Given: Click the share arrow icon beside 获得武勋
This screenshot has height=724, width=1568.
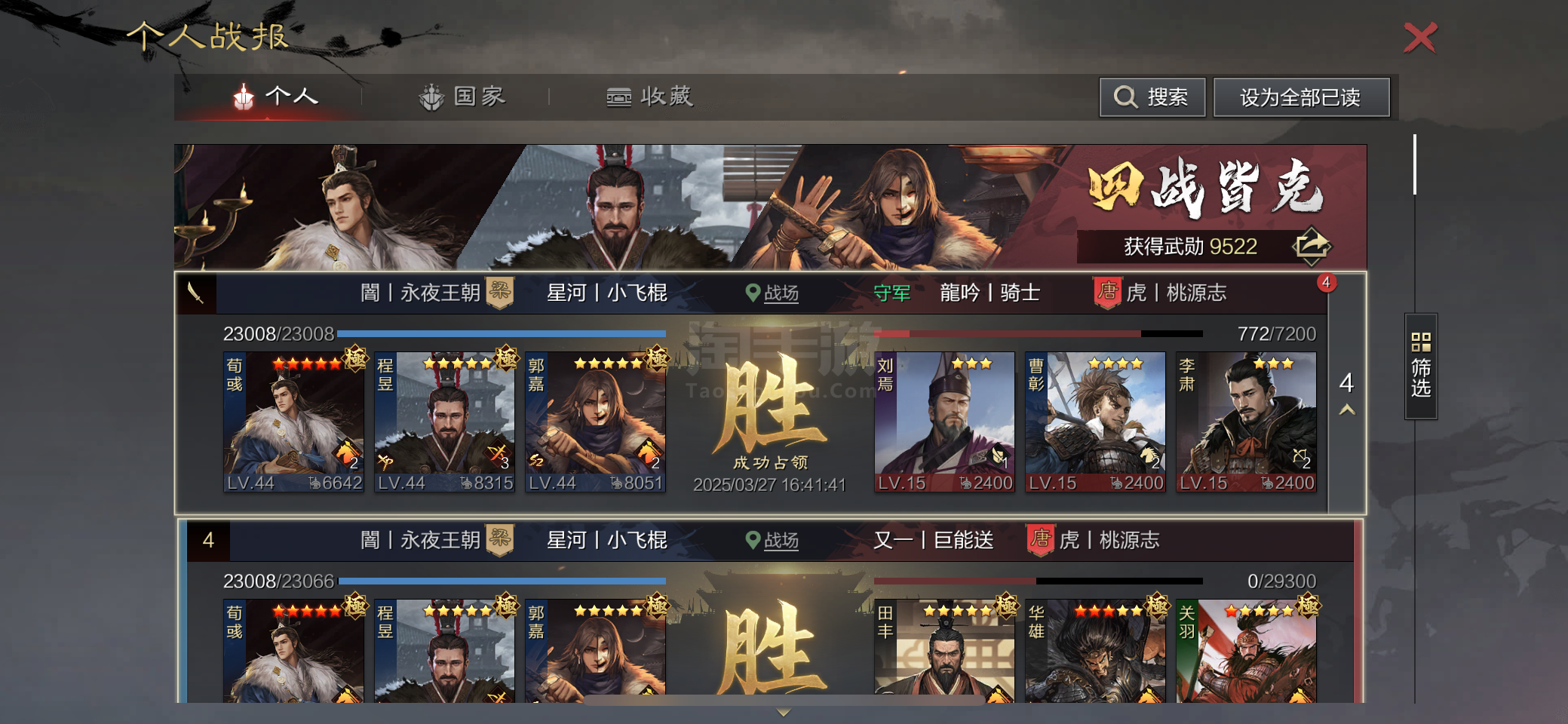Looking at the screenshot, I should (x=1312, y=246).
